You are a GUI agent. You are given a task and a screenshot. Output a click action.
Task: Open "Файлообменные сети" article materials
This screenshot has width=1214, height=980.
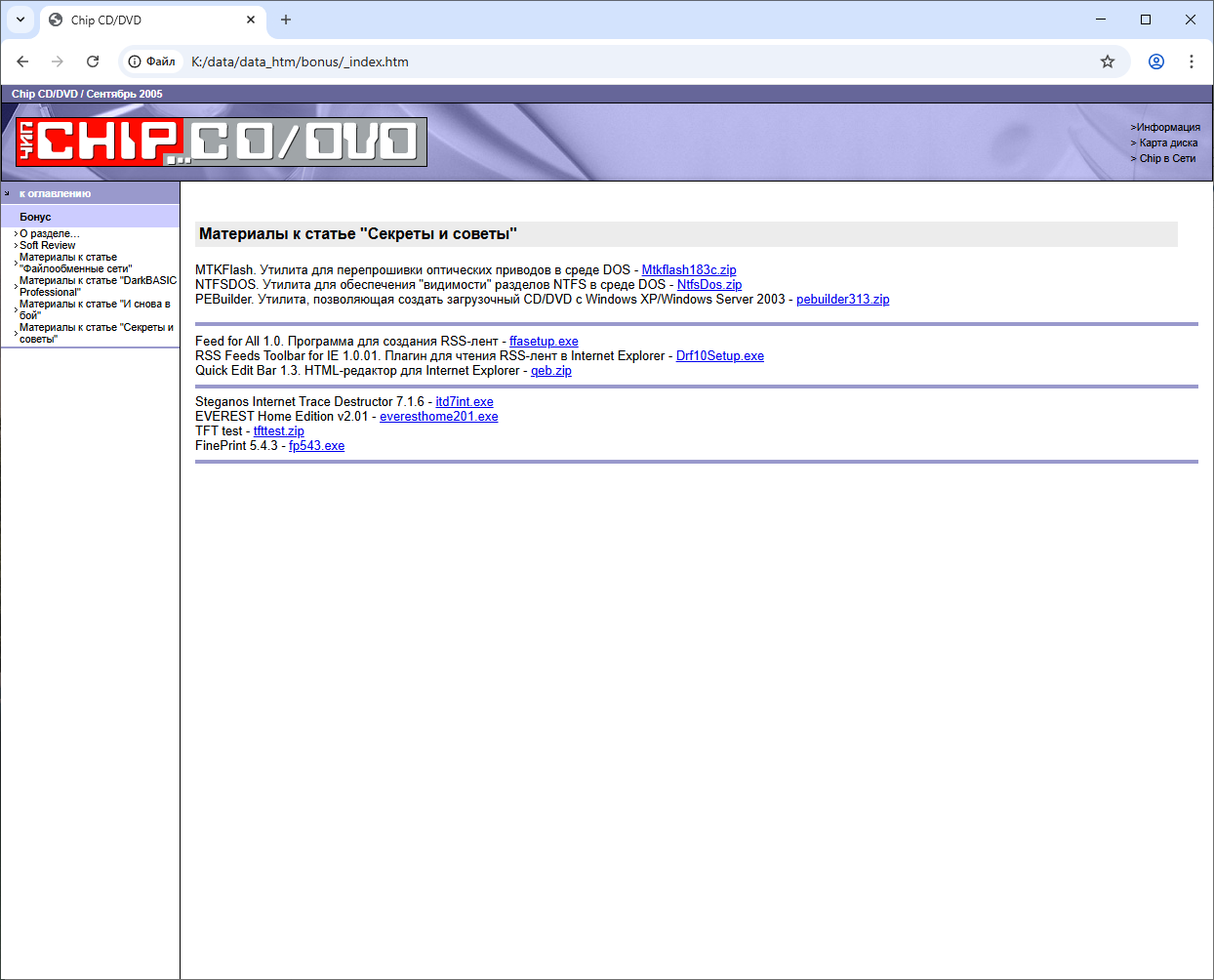pyautogui.click(x=75, y=263)
